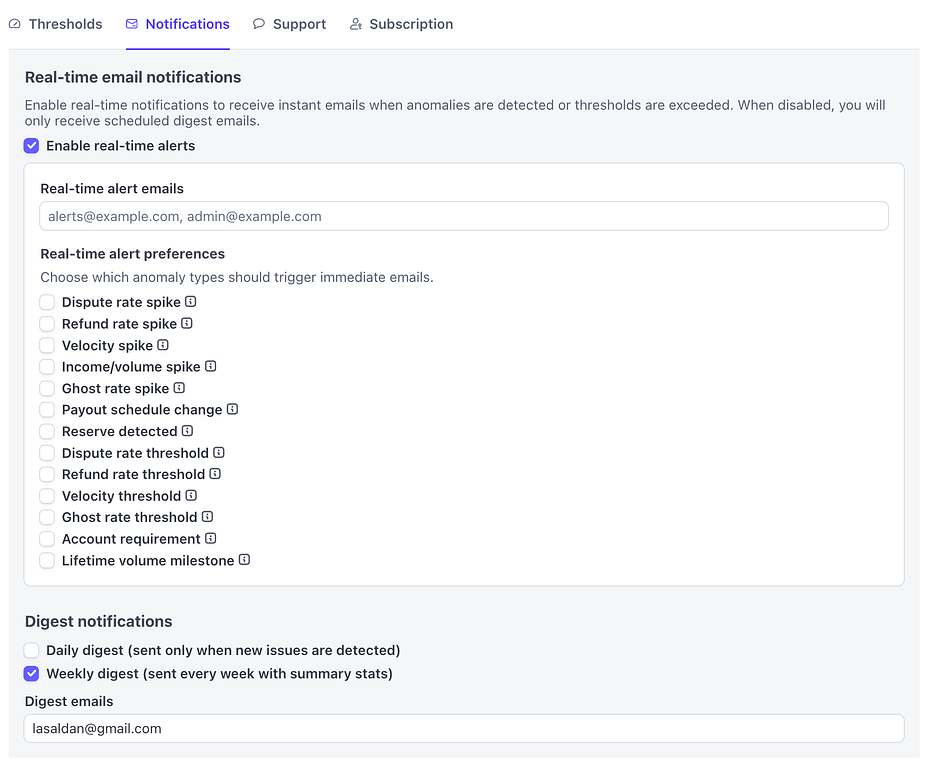This screenshot has width=932, height=768.
Task: Tick the Dispute rate threshold checkbox
Action: (47, 453)
